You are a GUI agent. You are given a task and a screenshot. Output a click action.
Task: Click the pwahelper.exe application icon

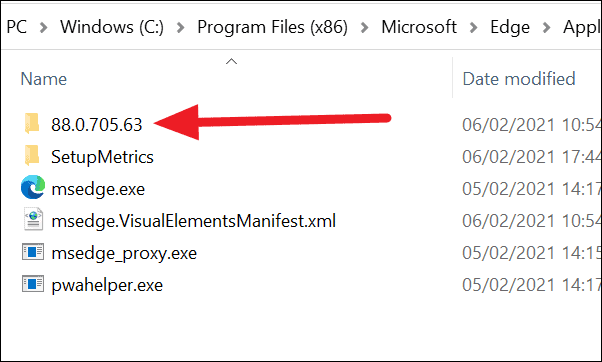(x=33, y=284)
